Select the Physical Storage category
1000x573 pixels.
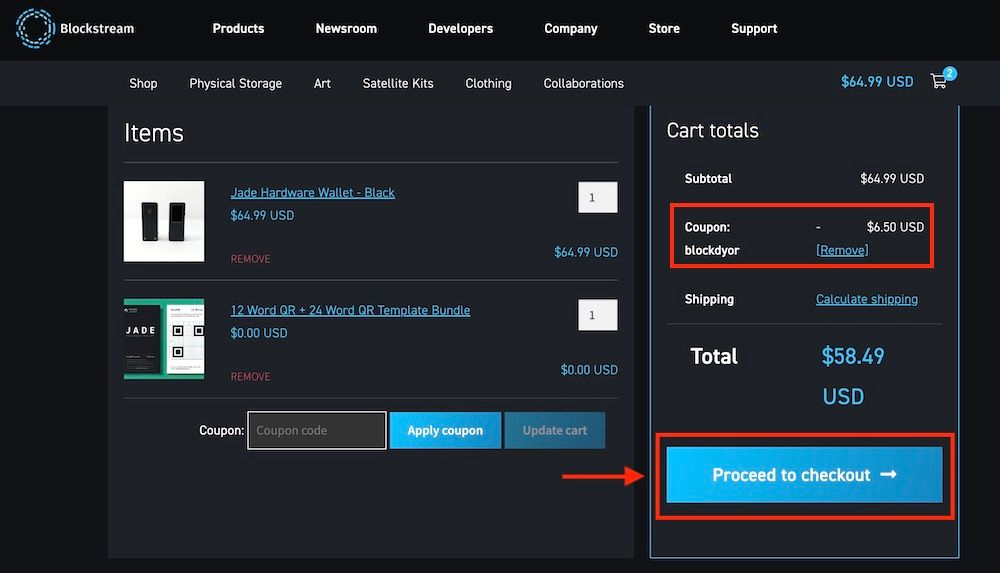pyautogui.click(x=235, y=84)
